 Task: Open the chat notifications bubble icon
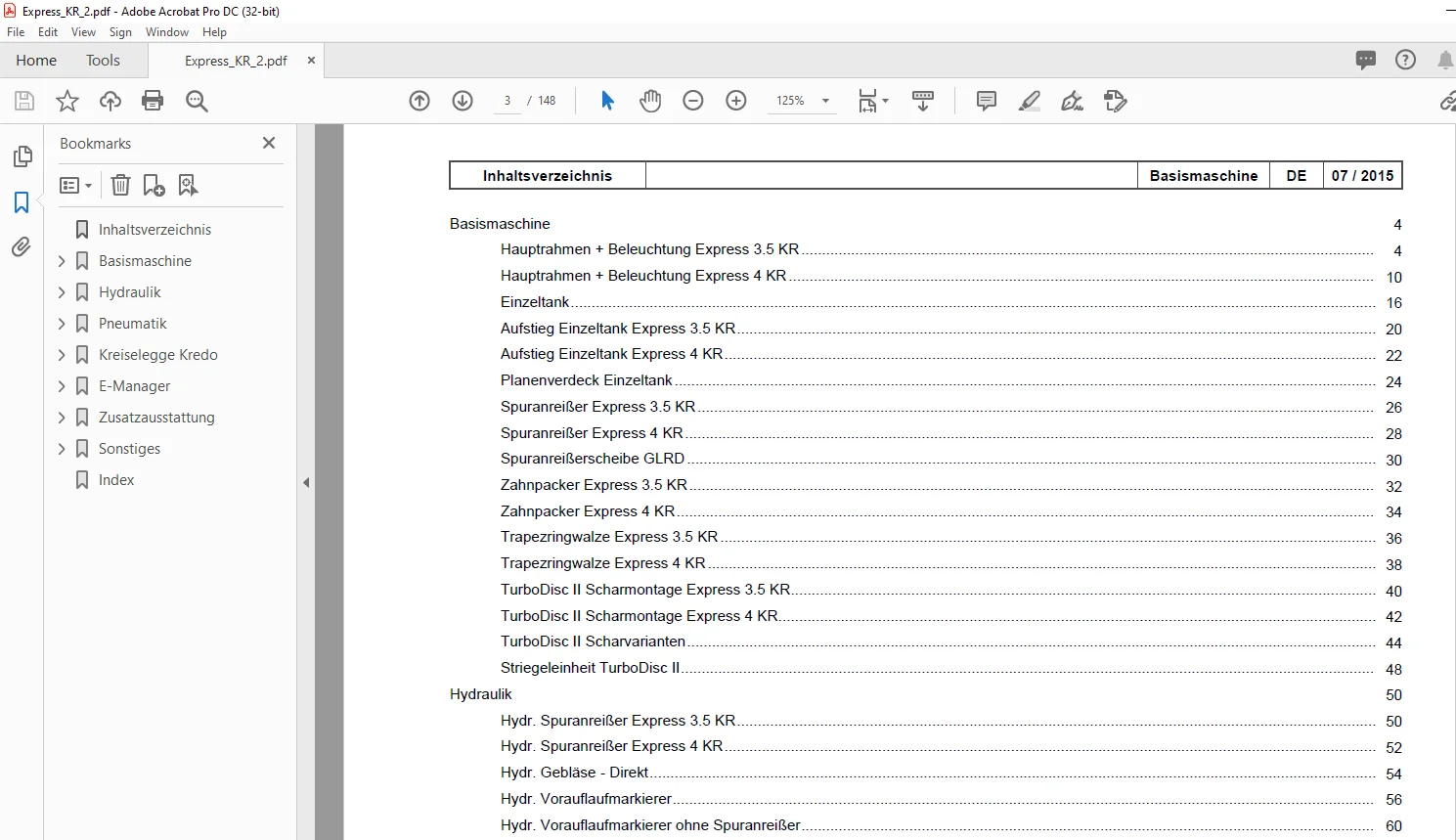coord(1366,60)
